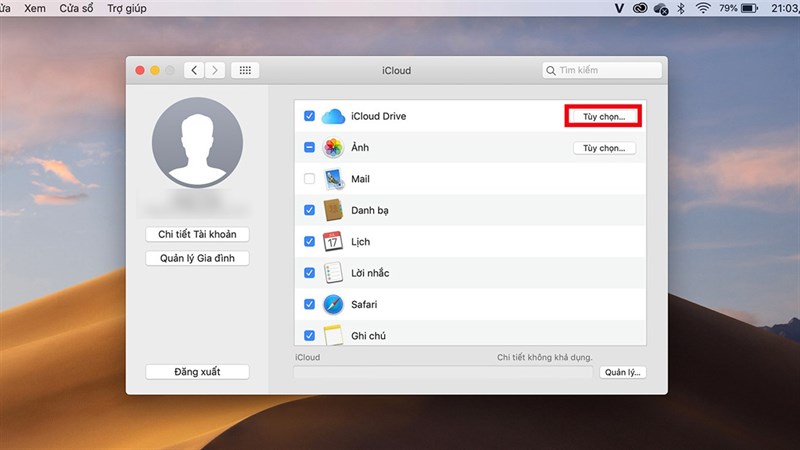Click the Safari compass icon
Image resolution: width=800 pixels, height=450 pixels.
pos(333,305)
